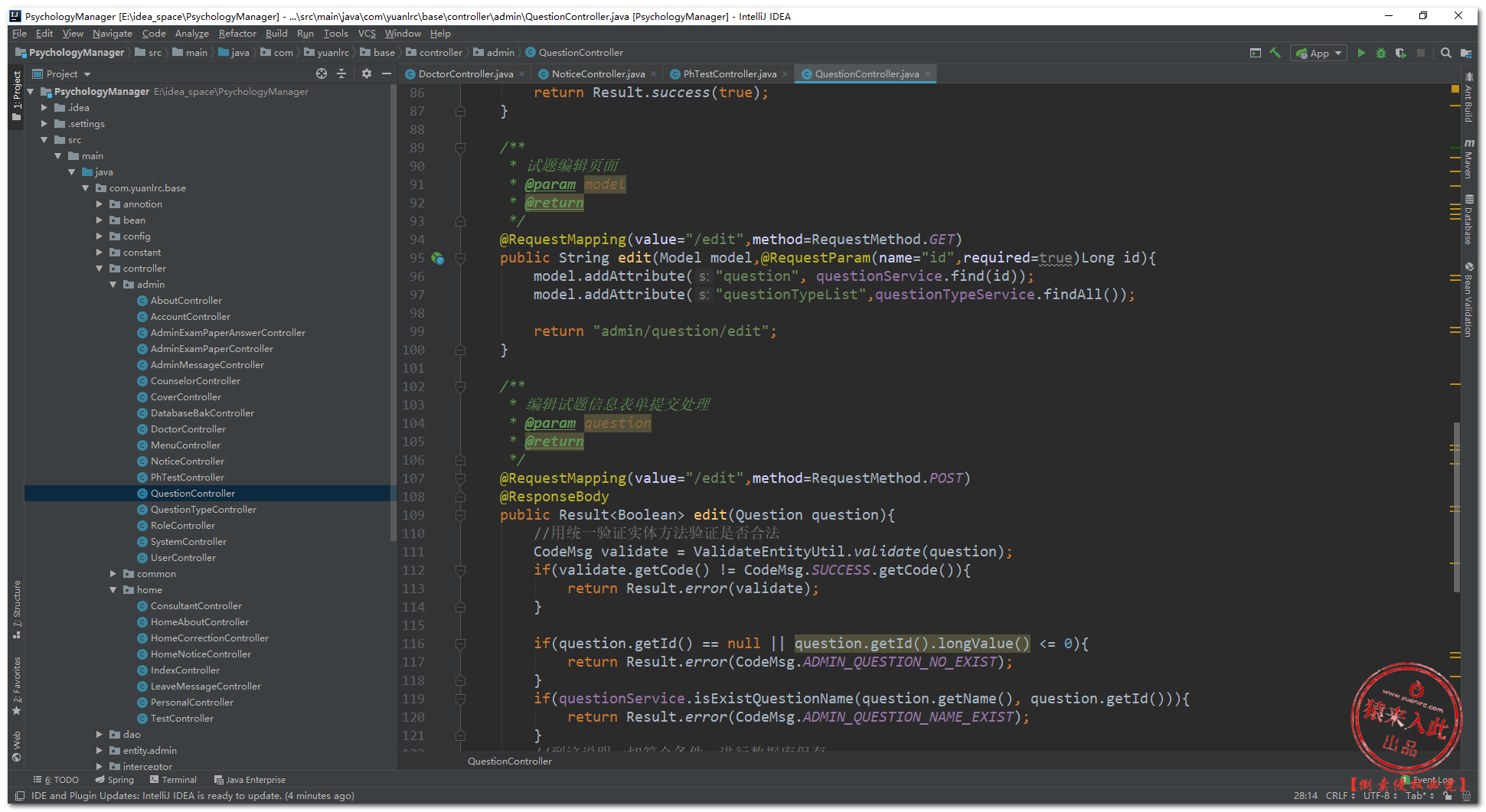
Task: Build project with the hammer icon
Action: click(x=1275, y=53)
